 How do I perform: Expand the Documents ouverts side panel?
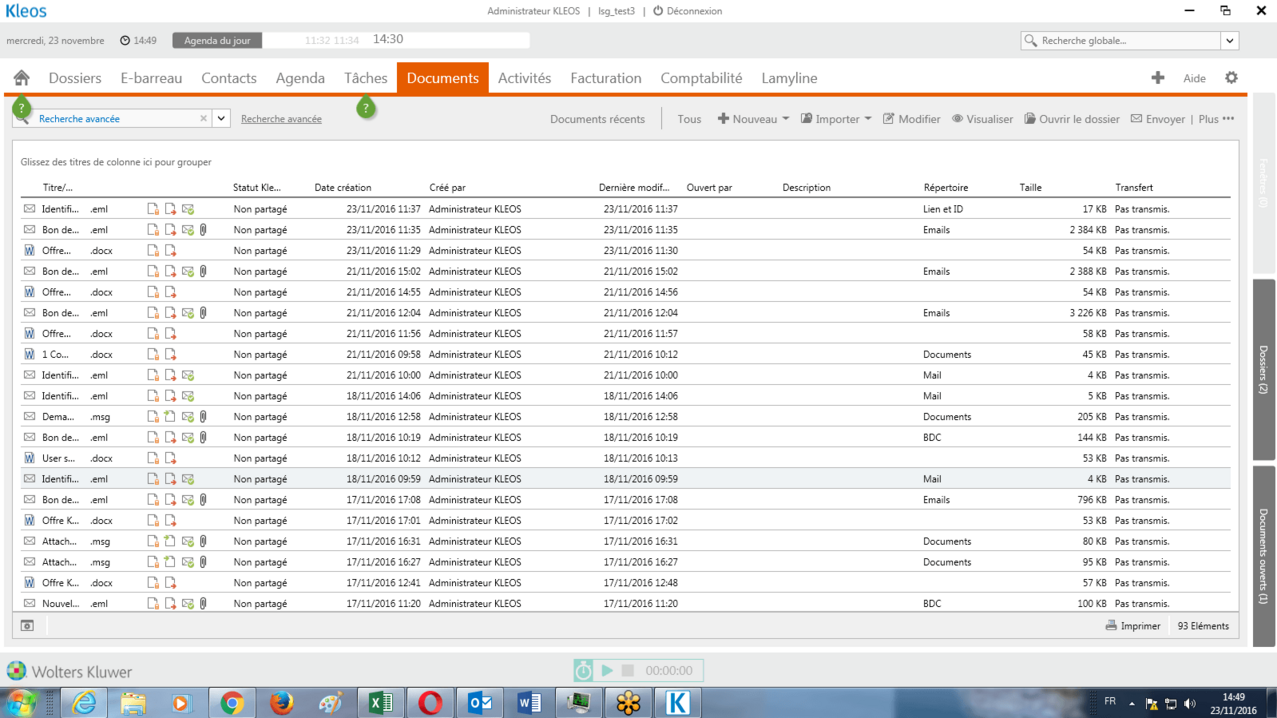pos(1263,555)
